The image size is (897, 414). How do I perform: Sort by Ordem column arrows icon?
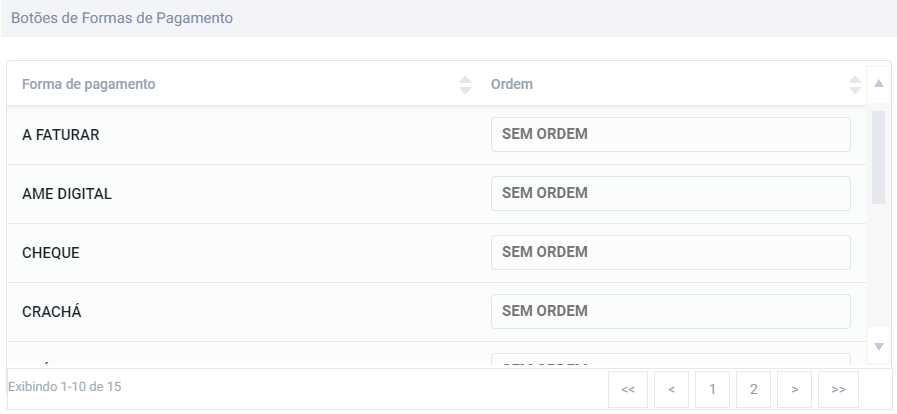coord(854,85)
